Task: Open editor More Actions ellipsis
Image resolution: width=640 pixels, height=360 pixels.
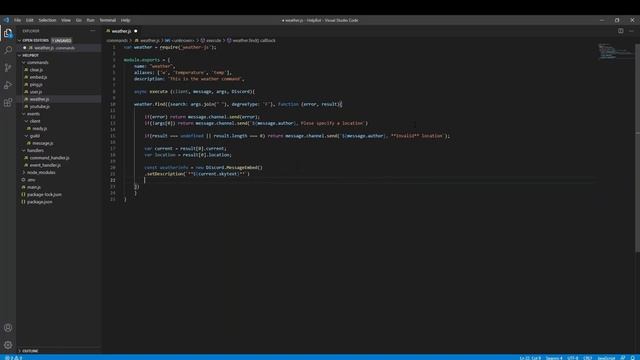Action: click(x=631, y=31)
